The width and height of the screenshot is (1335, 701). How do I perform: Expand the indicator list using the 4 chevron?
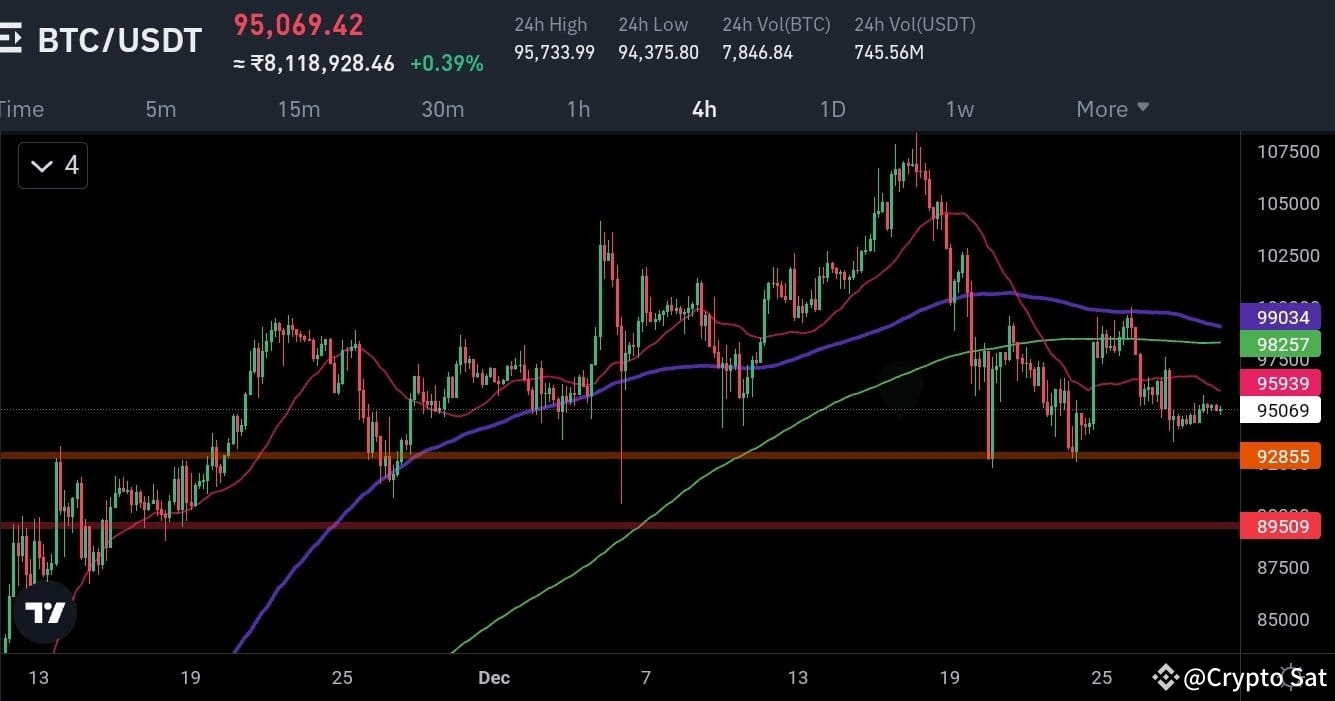click(52, 165)
